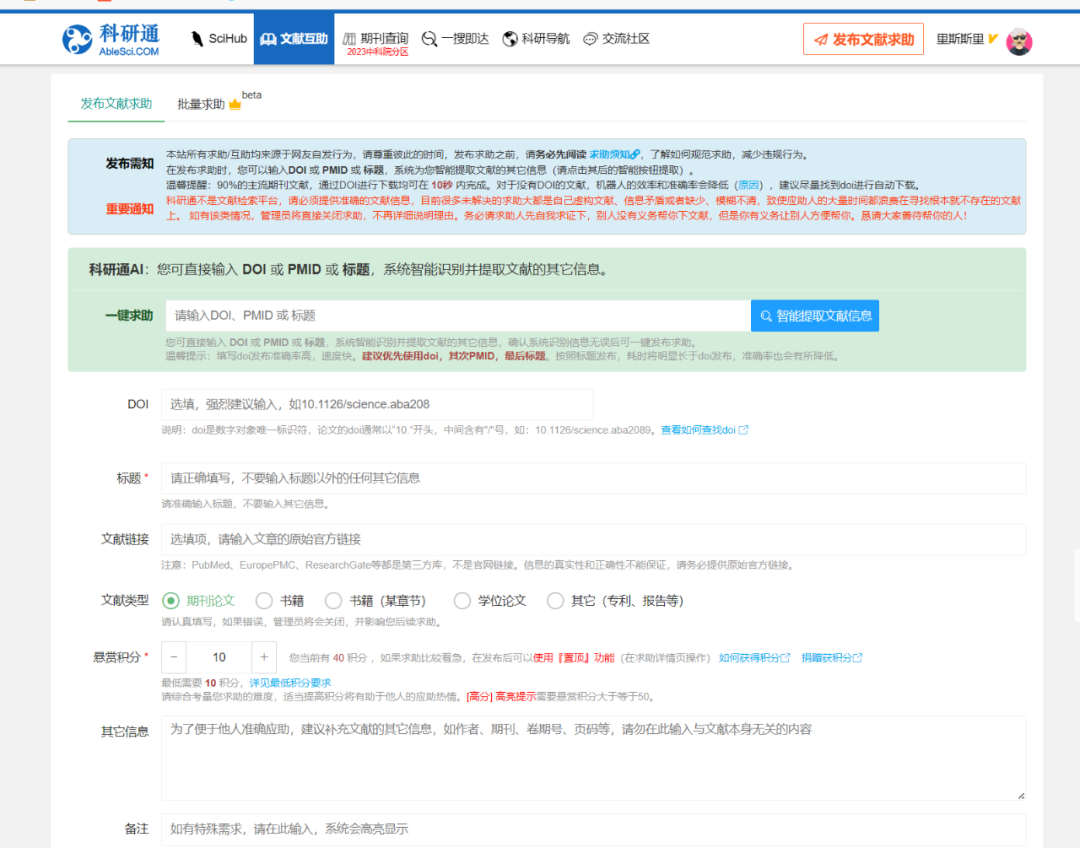Click the user avatar picture
1080x848 pixels.
(1019, 41)
